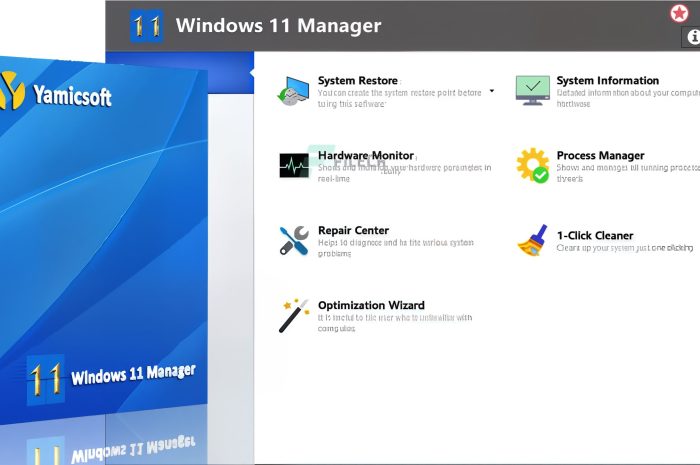The height and width of the screenshot is (465, 700).
Task: Select the Hardware Monitor title
Action: (366, 156)
